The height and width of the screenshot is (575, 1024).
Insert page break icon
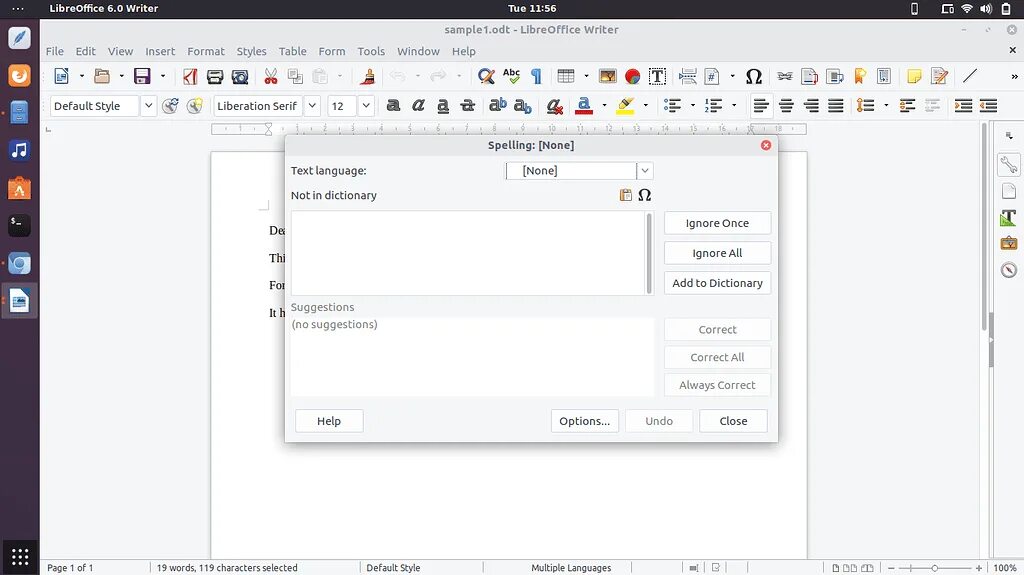687,76
